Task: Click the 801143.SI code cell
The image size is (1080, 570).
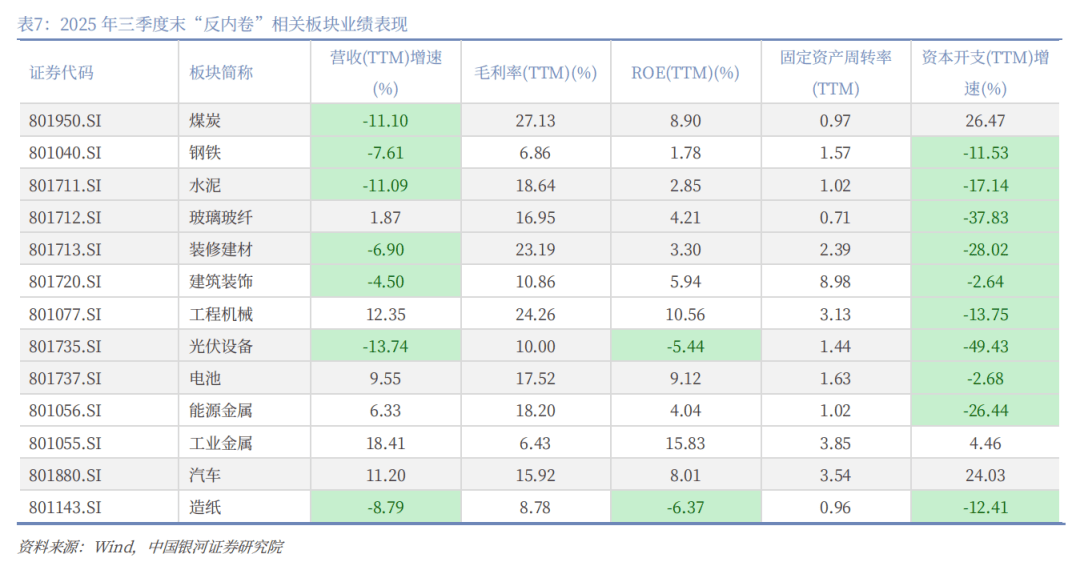Action: pyautogui.click(x=66, y=508)
